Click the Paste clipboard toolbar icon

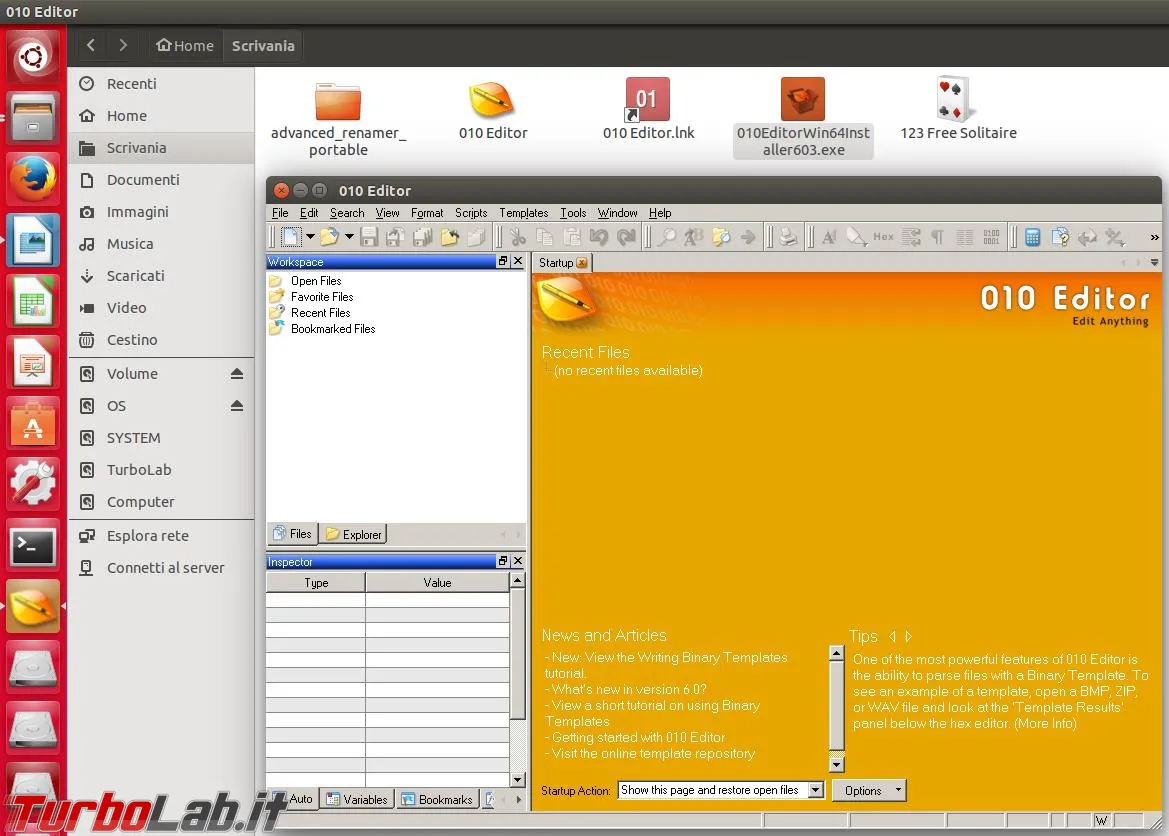(572, 237)
